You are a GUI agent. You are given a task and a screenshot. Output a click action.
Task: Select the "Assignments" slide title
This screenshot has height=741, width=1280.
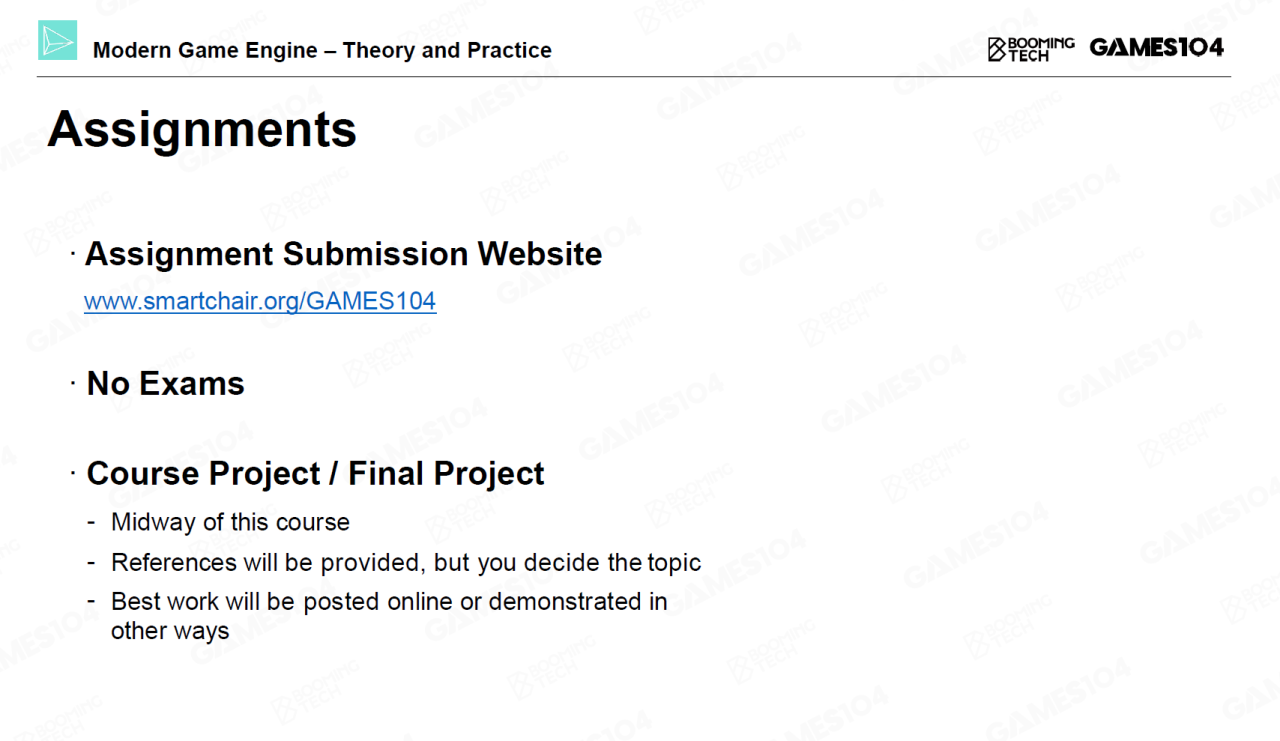tap(202, 129)
